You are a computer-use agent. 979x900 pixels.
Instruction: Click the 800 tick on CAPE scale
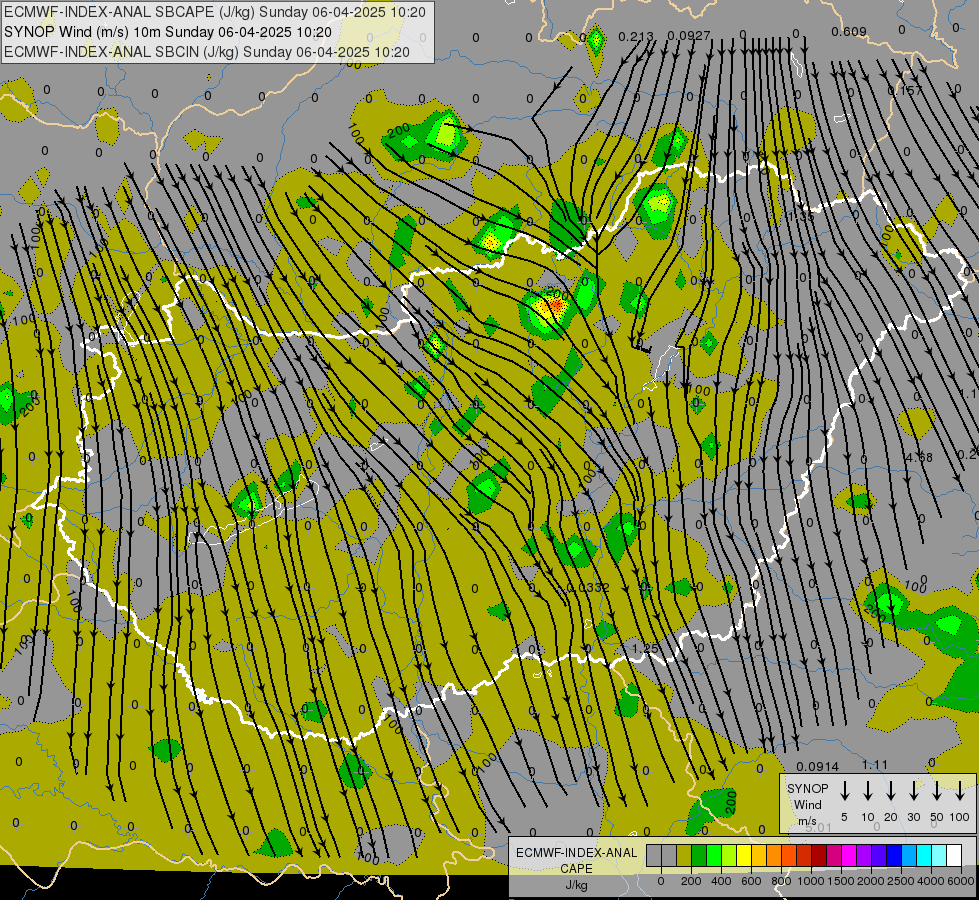coord(781,881)
